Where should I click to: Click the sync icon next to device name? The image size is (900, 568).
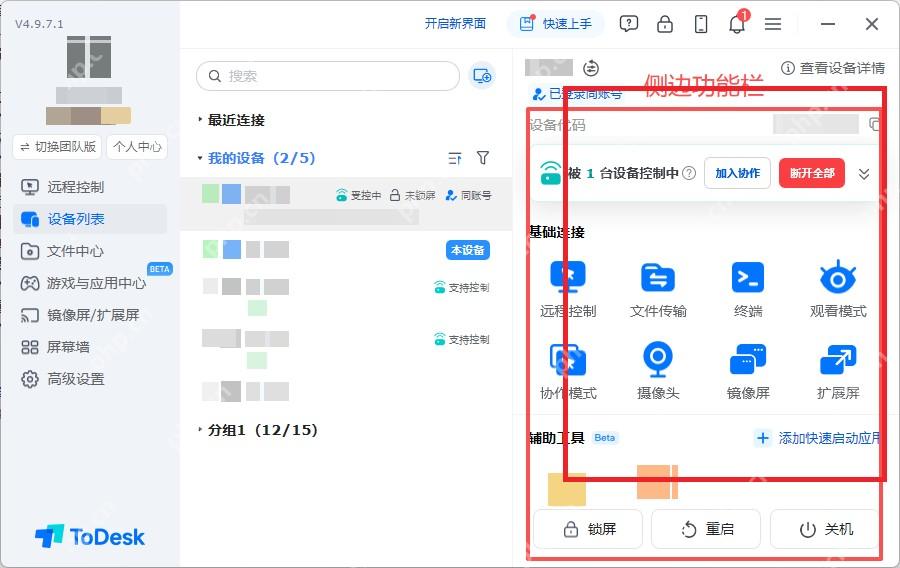(591, 68)
